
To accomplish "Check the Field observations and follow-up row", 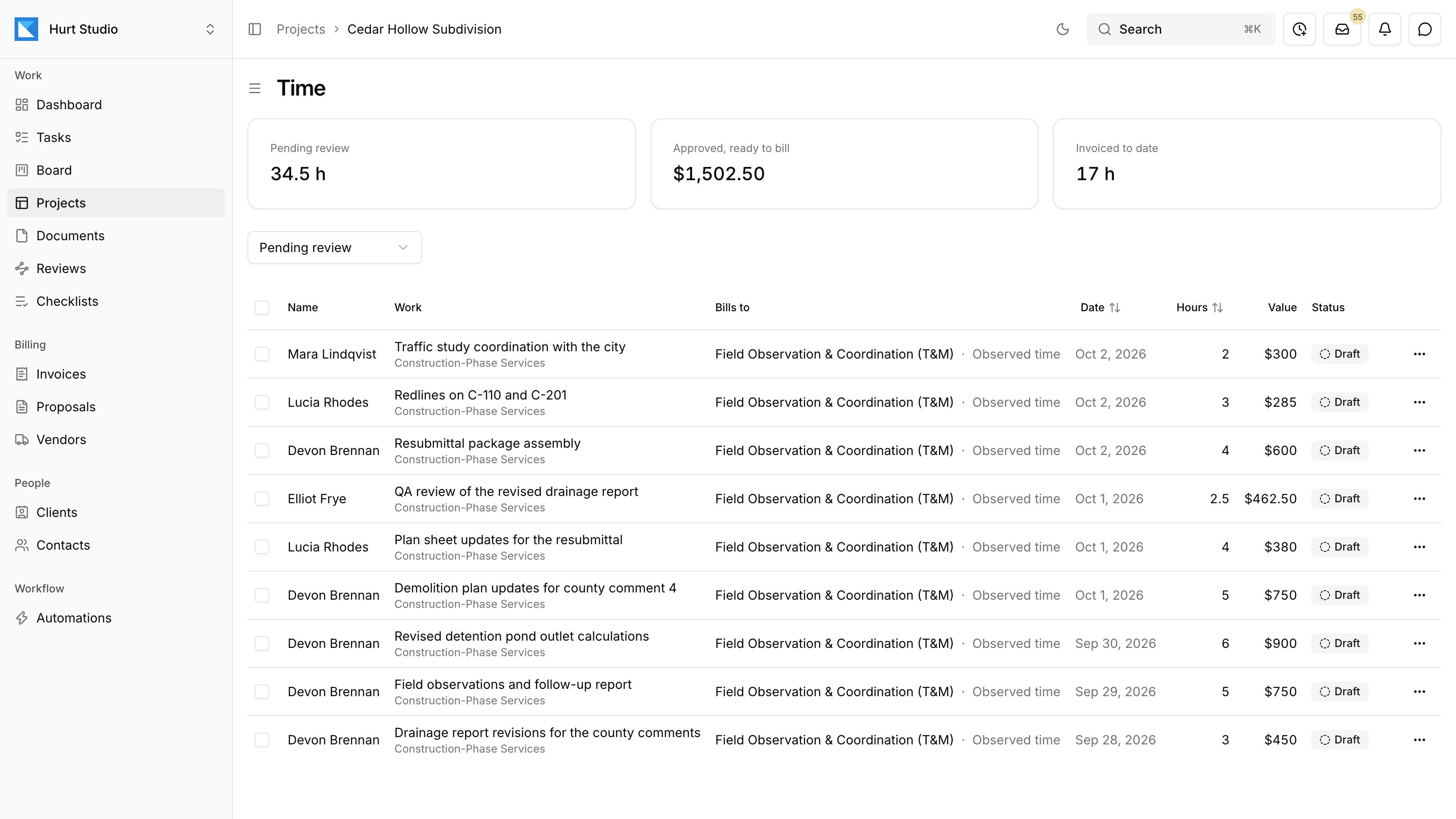I will click(x=262, y=692).
